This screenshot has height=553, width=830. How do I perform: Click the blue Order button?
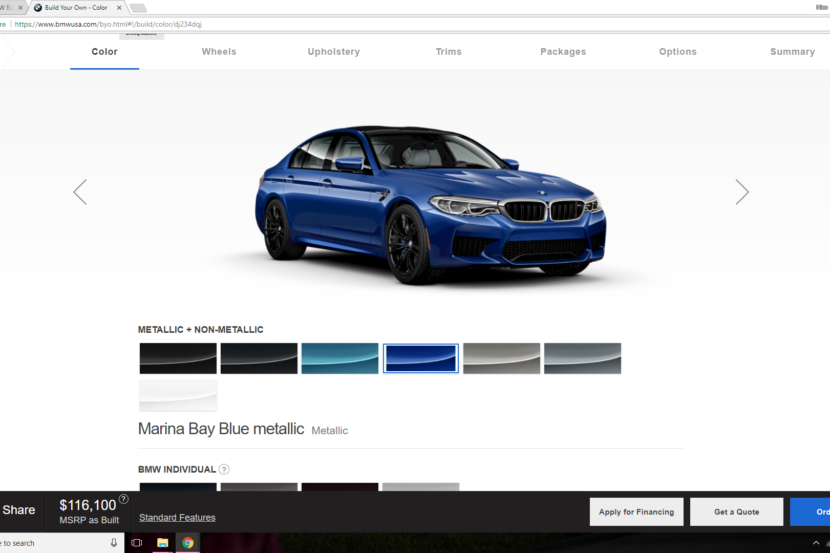810,512
